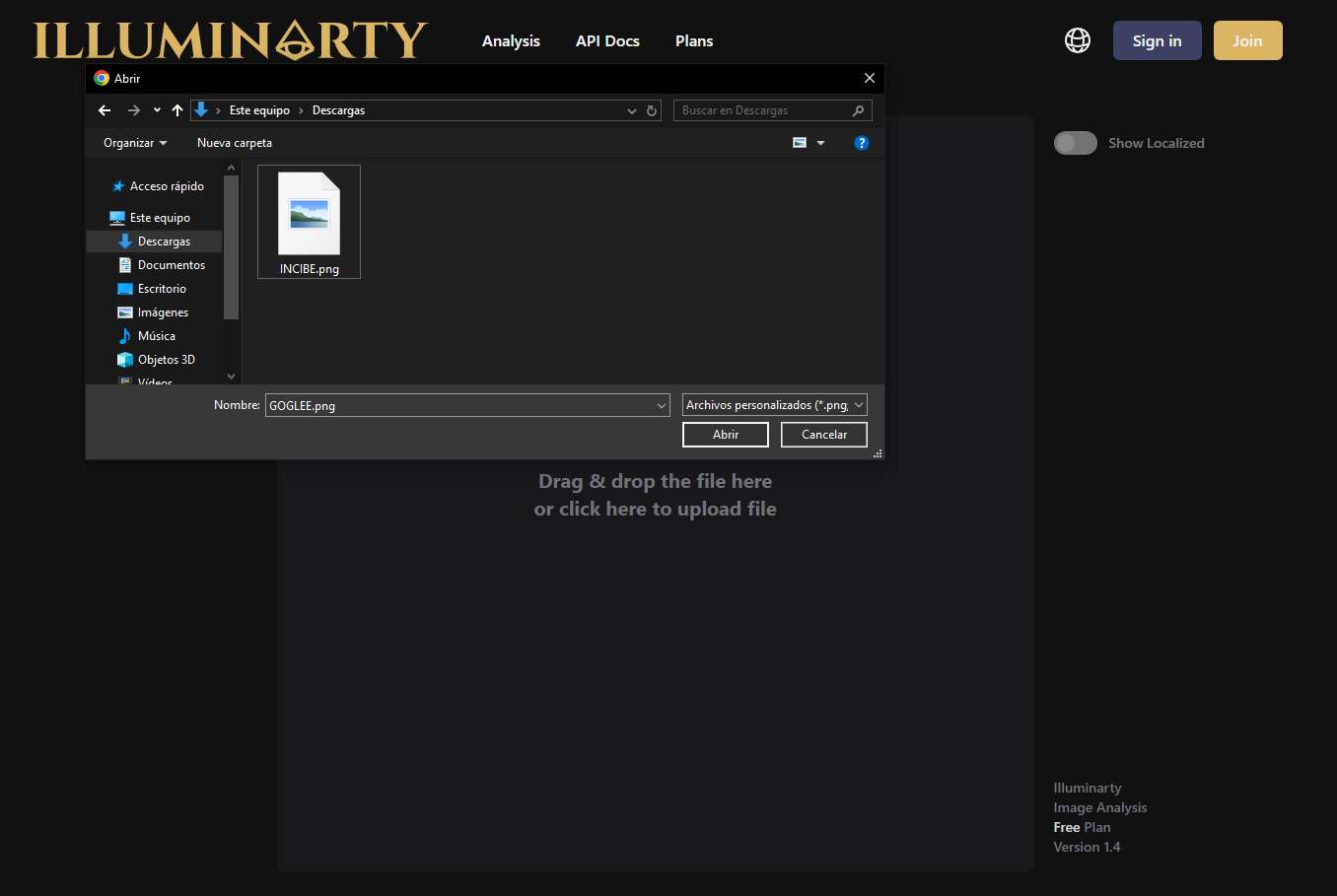Click the search magnifier in Buscar field
Screen dimensions: 1337x896
(x=858, y=110)
